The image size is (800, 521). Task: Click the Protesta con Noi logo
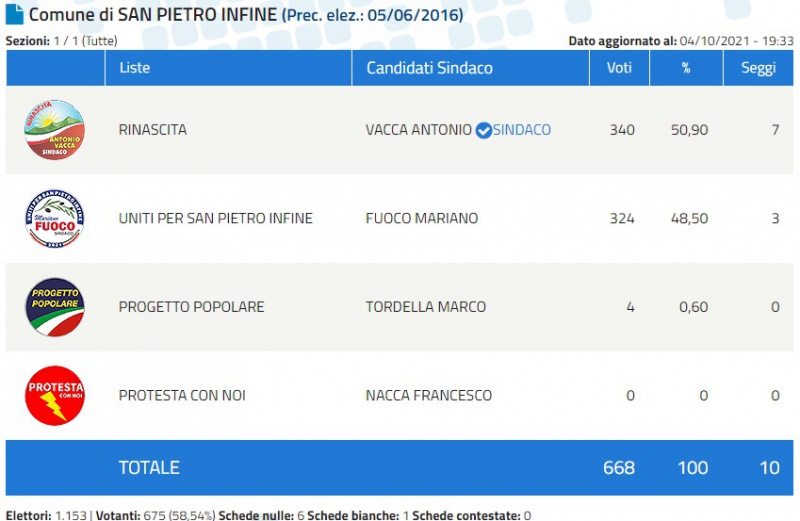click(54, 395)
